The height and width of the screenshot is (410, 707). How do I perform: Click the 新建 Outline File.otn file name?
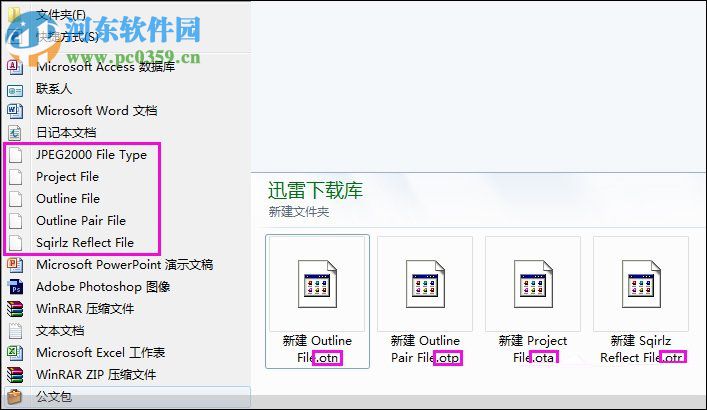pos(317,349)
